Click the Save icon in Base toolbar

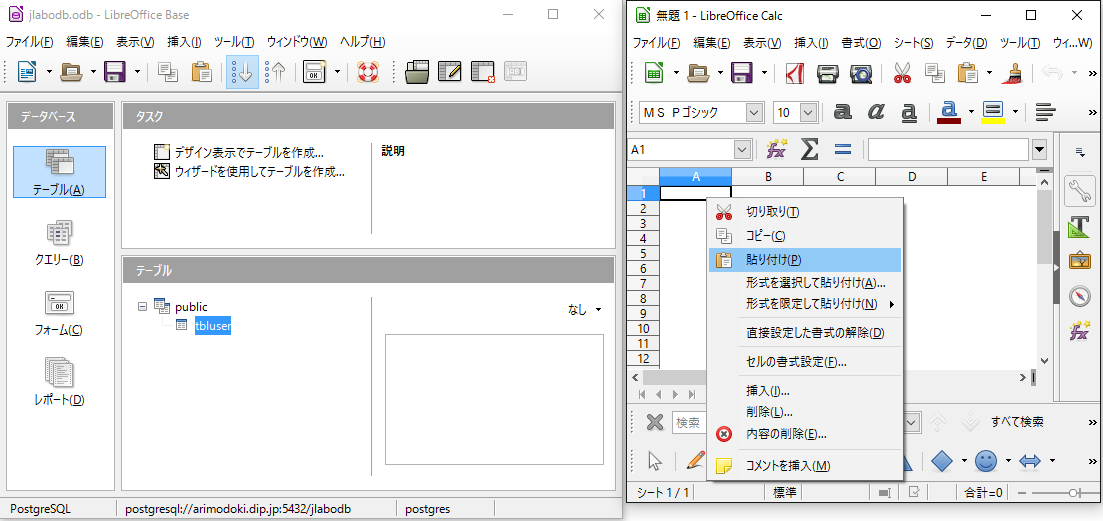coord(114,71)
